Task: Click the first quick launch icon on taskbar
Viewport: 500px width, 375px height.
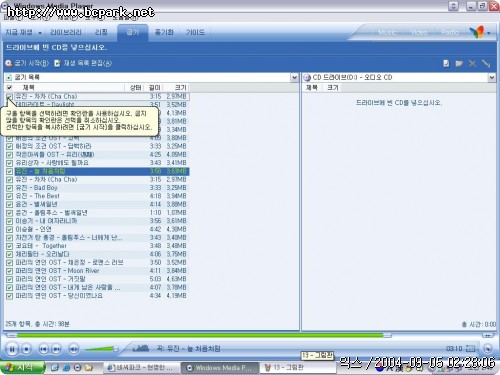Action: point(55,368)
